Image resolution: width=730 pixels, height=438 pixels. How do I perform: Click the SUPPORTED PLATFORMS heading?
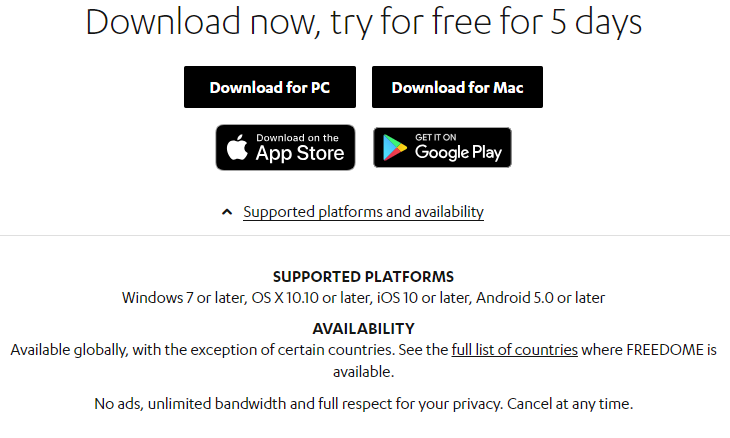coord(363,276)
